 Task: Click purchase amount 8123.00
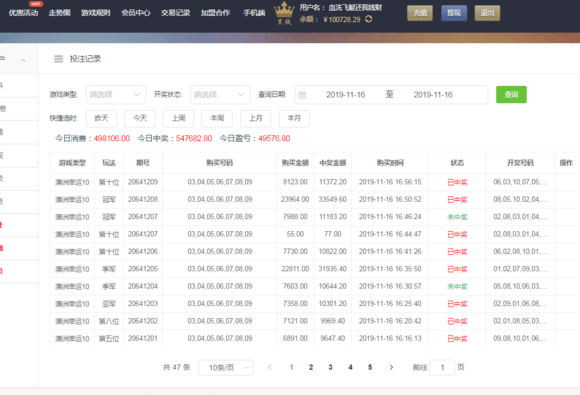[x=295, y=182]
